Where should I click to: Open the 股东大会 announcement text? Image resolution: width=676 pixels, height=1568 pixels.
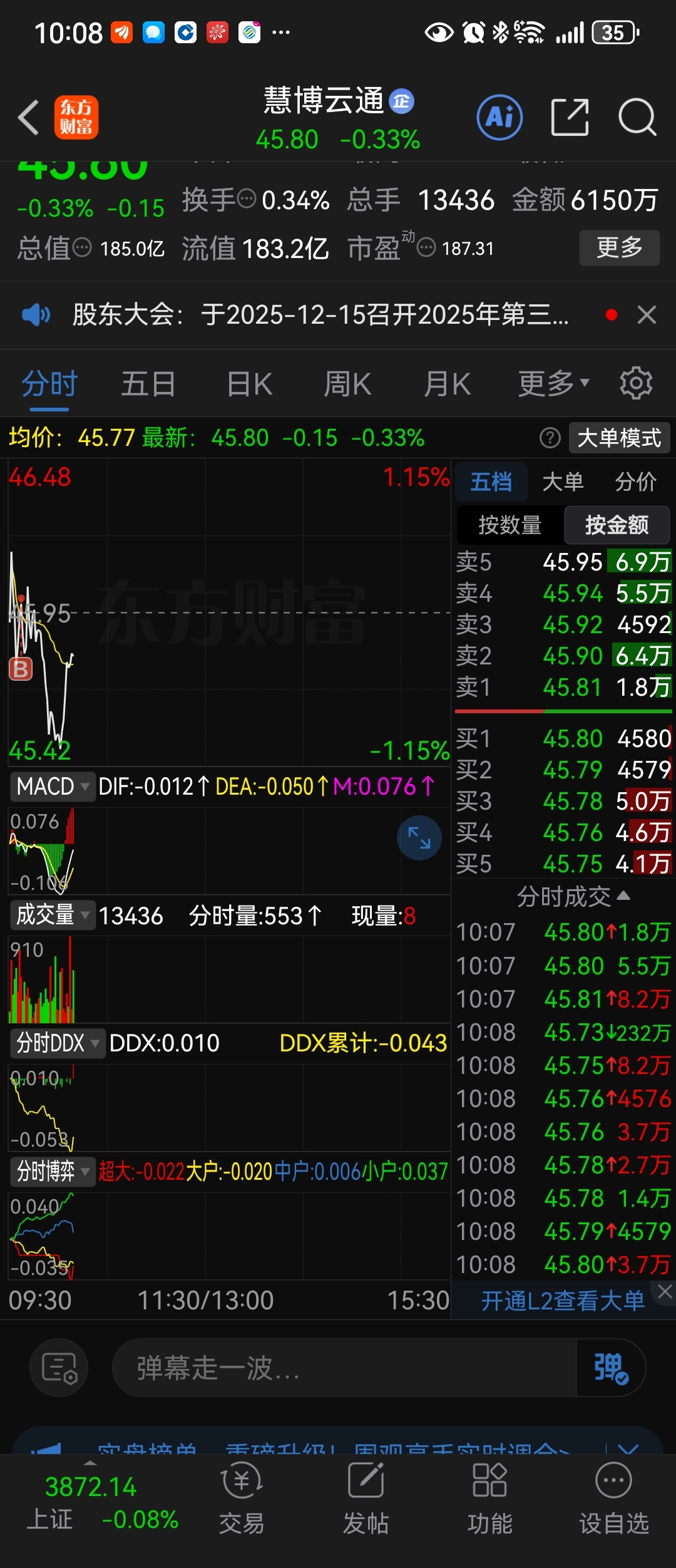click(x=320, y=314)
